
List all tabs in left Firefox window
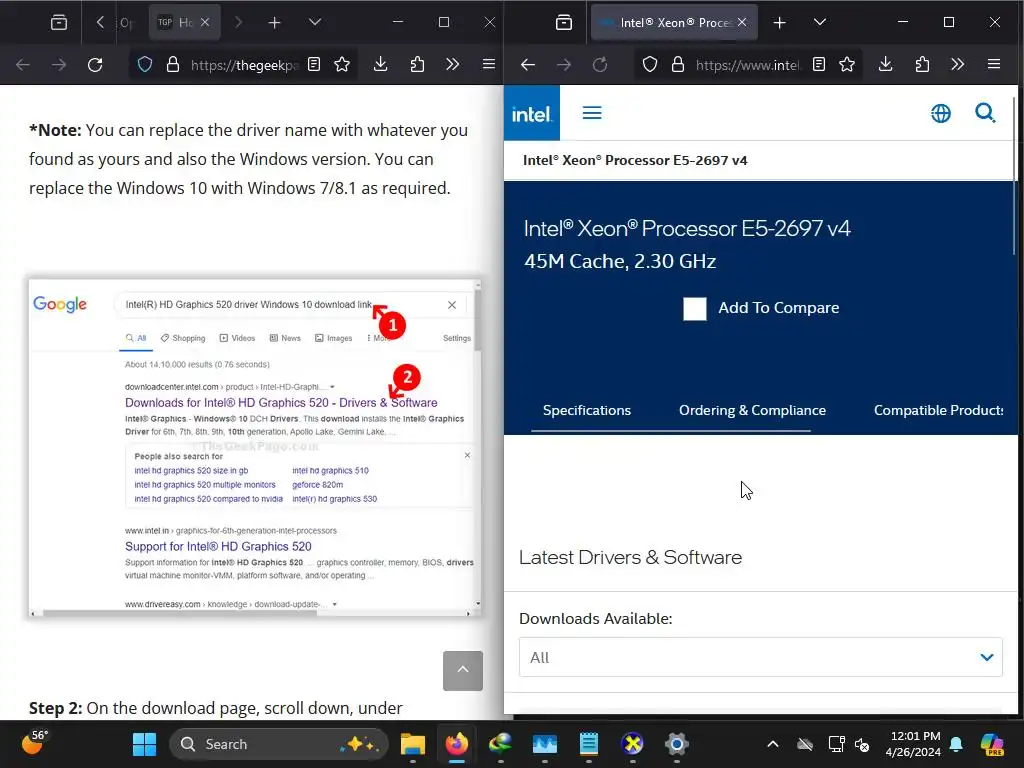(x=315, y=23)
